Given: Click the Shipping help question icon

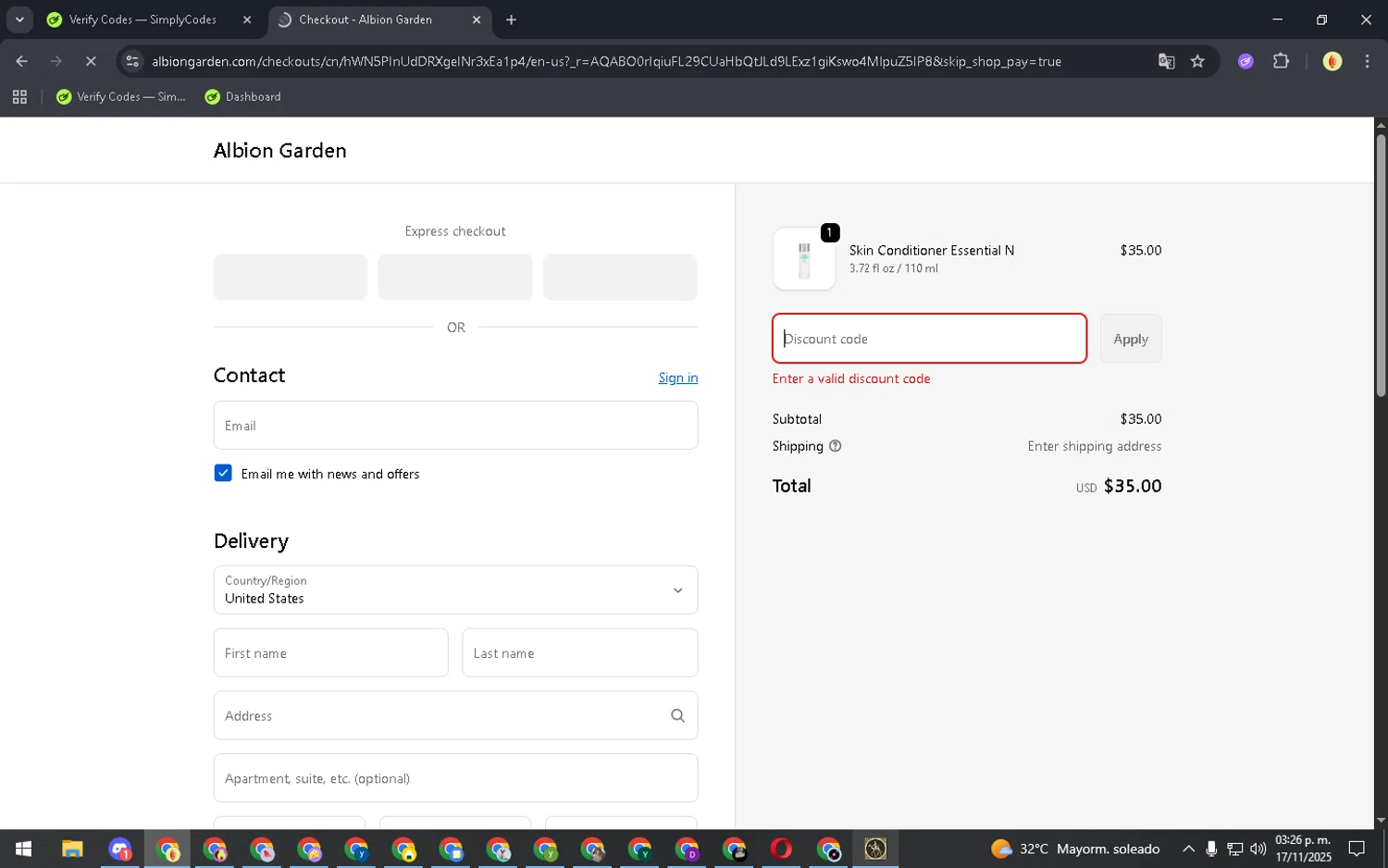Looking at the screenshot, I should 835,446.
